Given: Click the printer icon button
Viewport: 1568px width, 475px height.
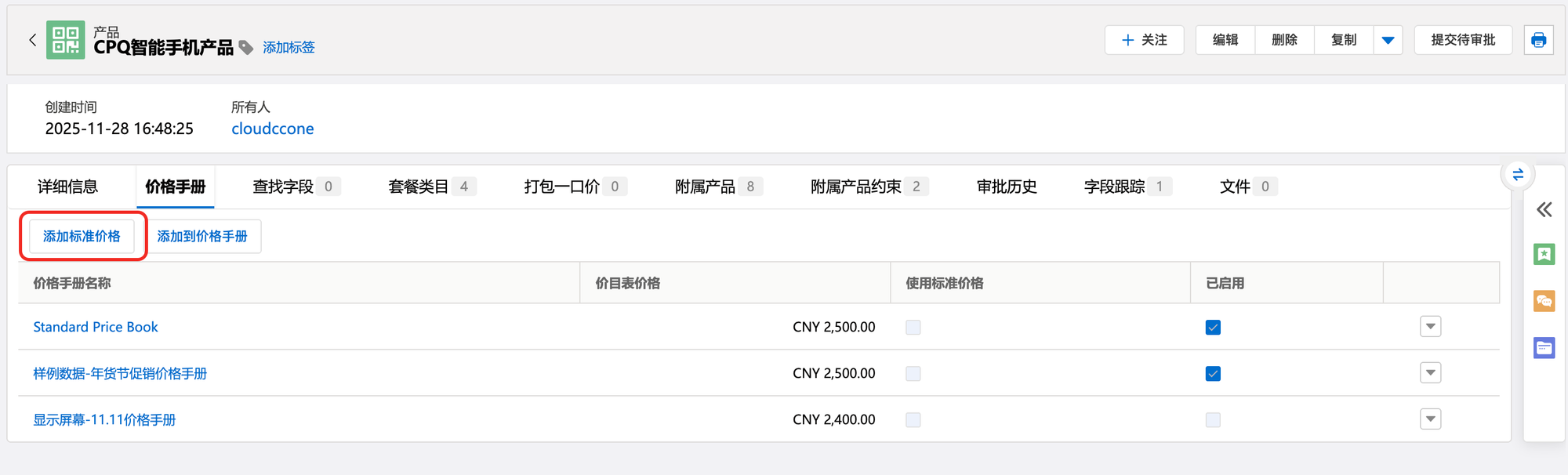Looking at the screenshot, I should pyautogui.click(x=1538, y=40).
